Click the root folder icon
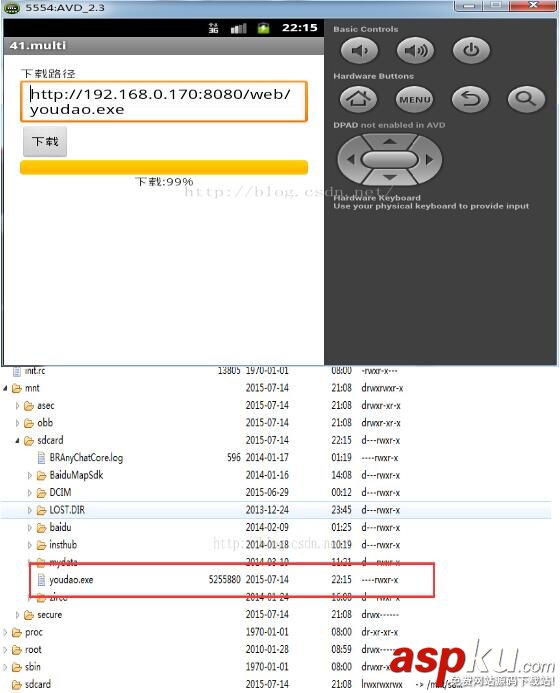The image size is (560, 693). [x=17, y=650]
